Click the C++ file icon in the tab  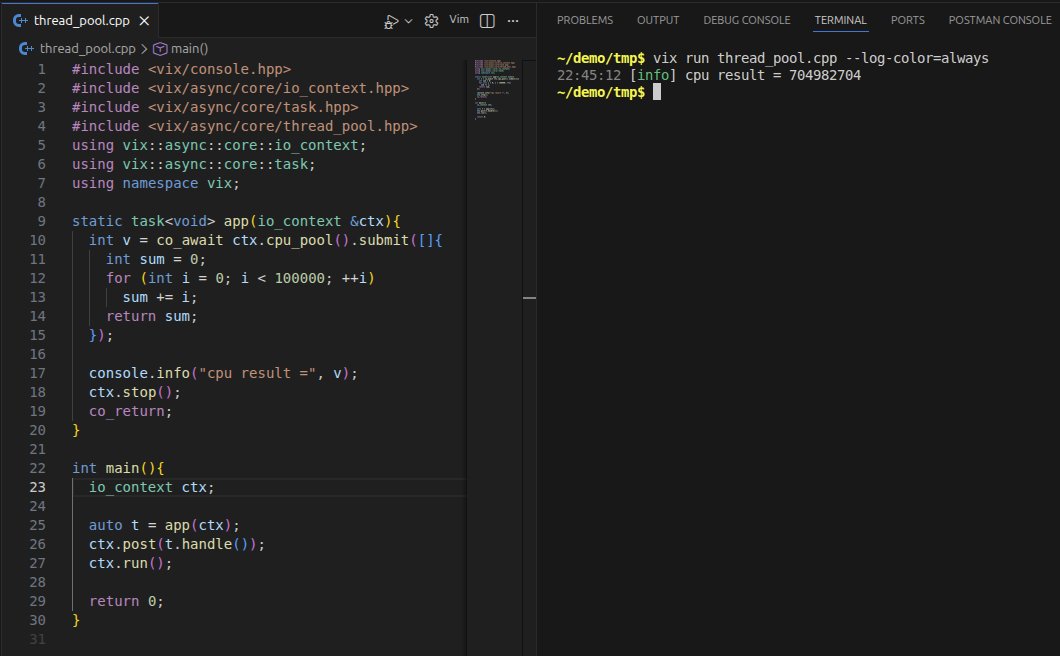[20, 20]
